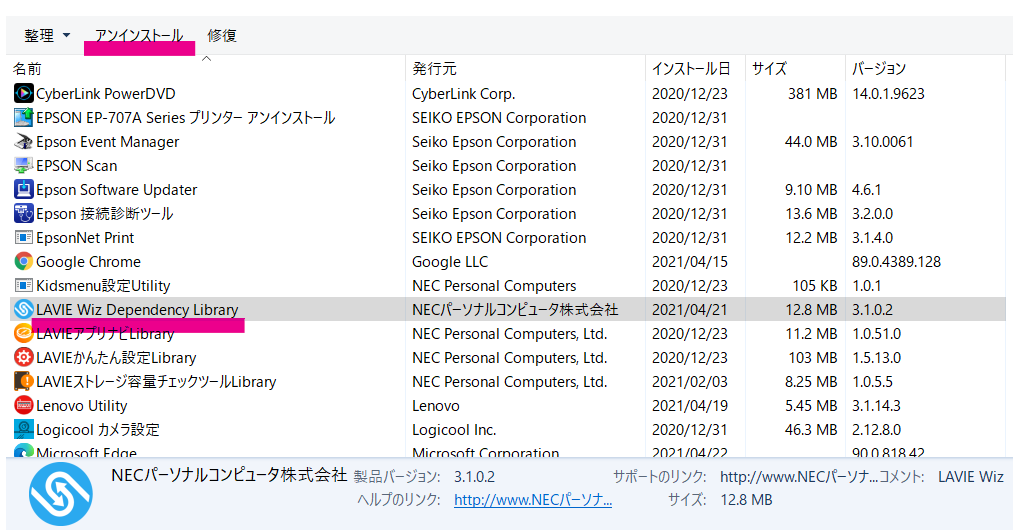Click the EPSON EP-707A printer uninstall icon

(x=23, y=118)
